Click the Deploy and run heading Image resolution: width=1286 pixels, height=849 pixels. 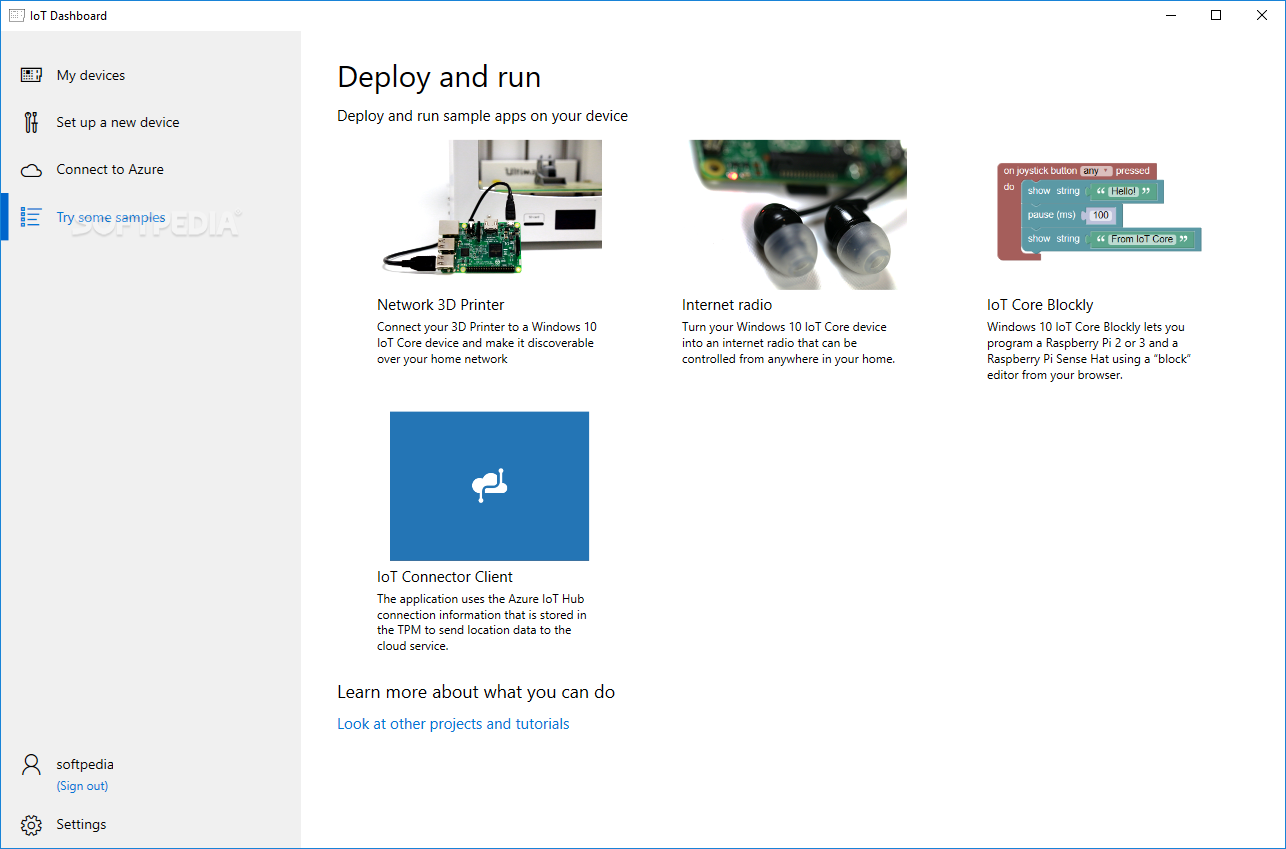(x=439, y=77)
